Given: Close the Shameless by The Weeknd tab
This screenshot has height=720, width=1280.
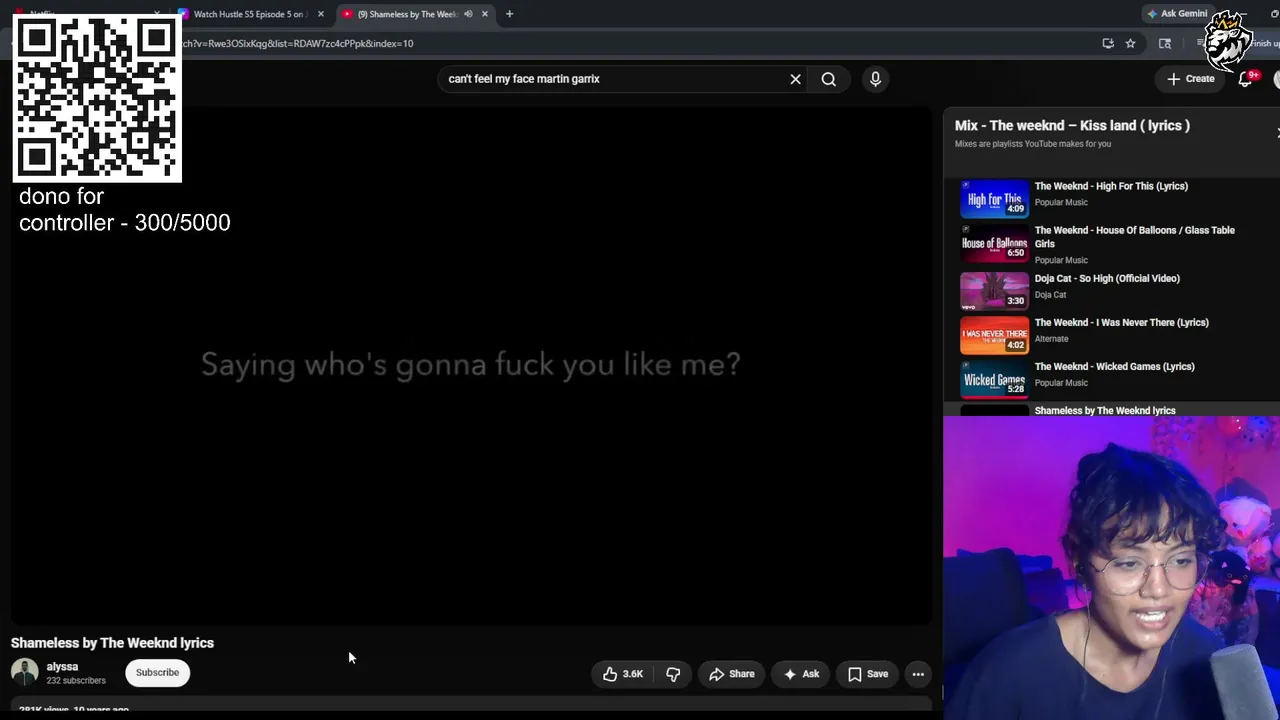Looking at the screenshot, I should click(x=485, y=14).
